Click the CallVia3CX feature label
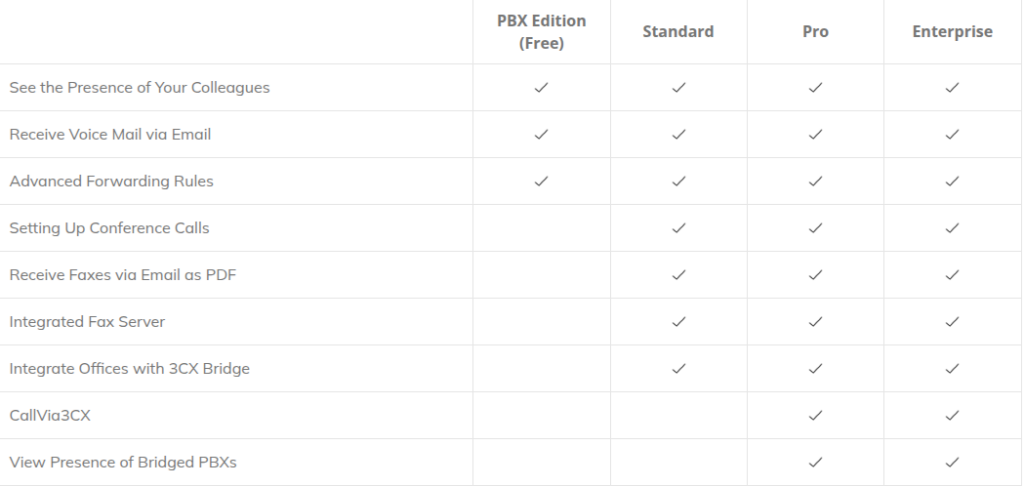Screen dimensions: 1024x486 [x=50, y=415]
